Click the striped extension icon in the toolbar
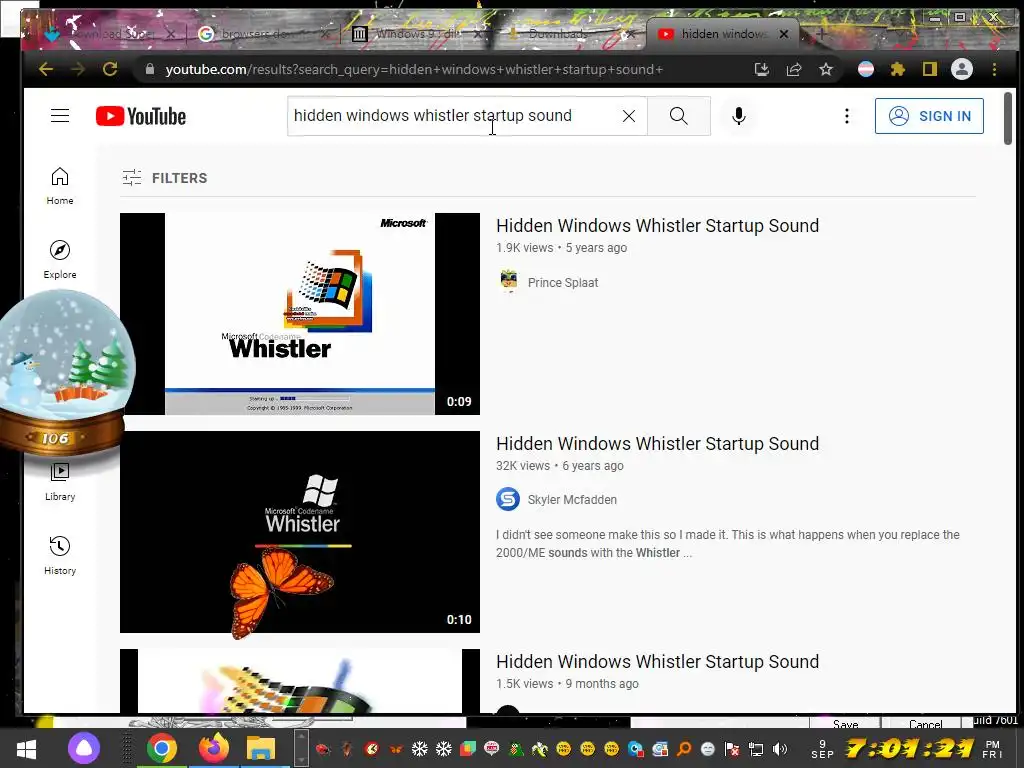 coord(866,69)
